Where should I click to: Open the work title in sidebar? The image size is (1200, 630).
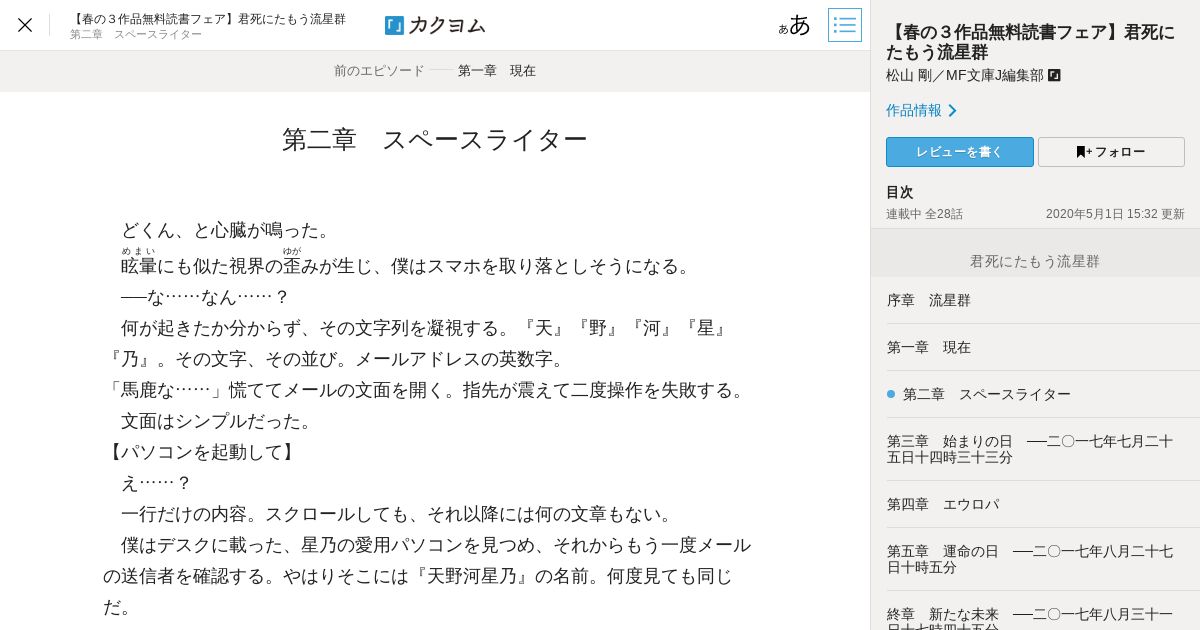point(1030,42)
